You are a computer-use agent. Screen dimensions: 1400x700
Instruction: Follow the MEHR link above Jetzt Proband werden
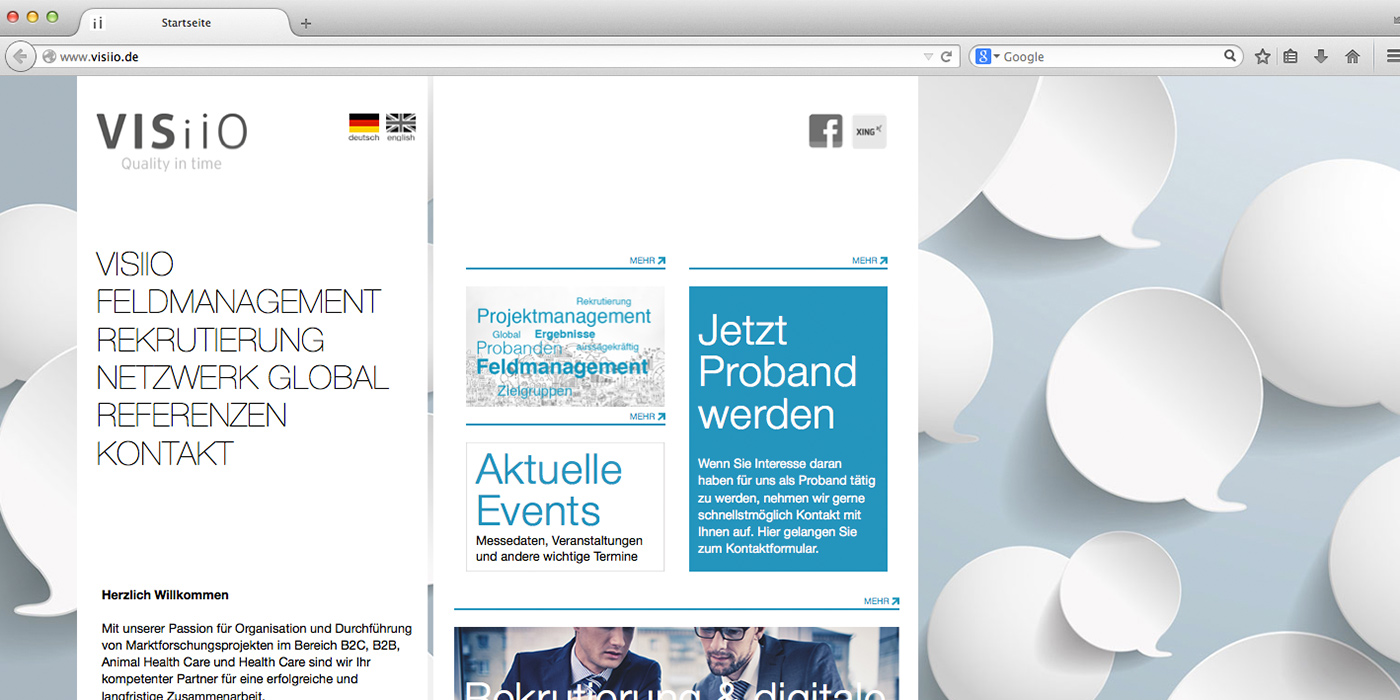point(869,261)
